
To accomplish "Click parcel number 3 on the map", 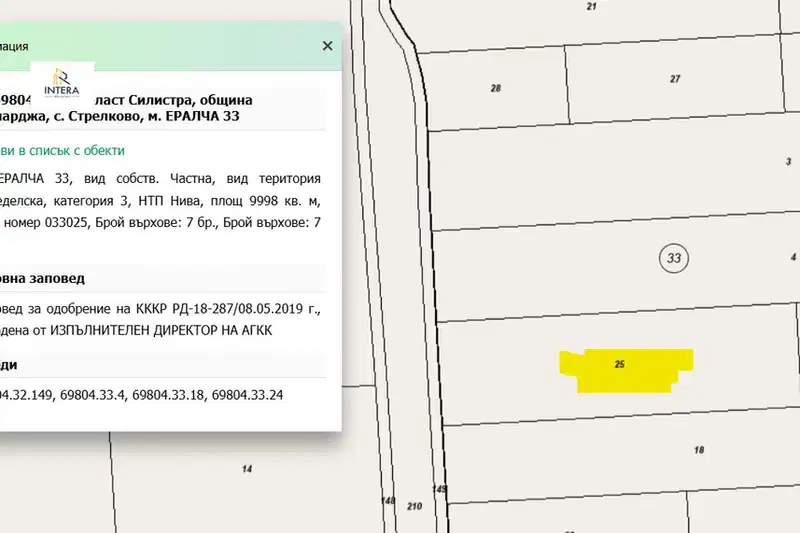I will click(788, 162).
